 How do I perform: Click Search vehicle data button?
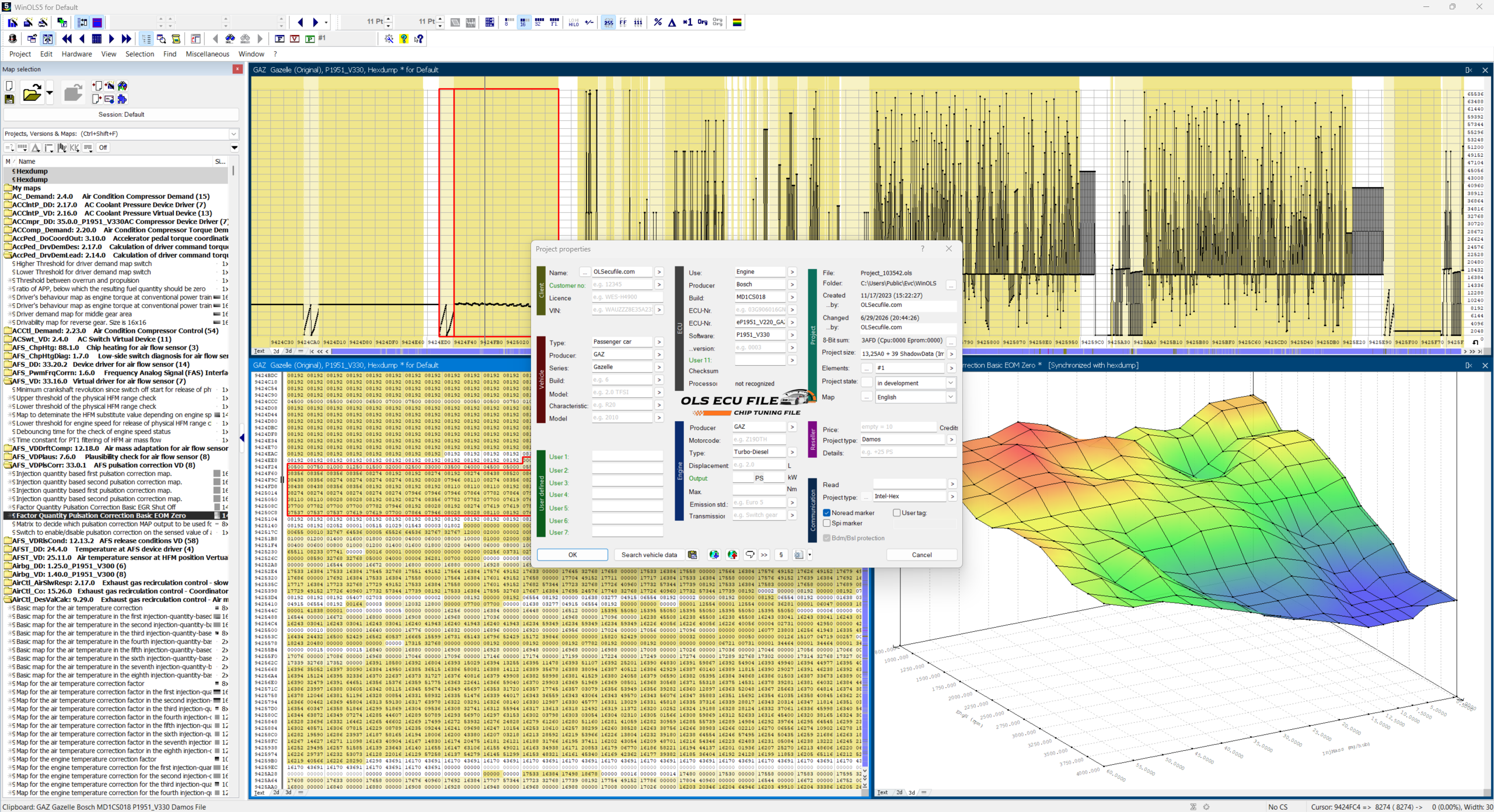coord(649,555)
